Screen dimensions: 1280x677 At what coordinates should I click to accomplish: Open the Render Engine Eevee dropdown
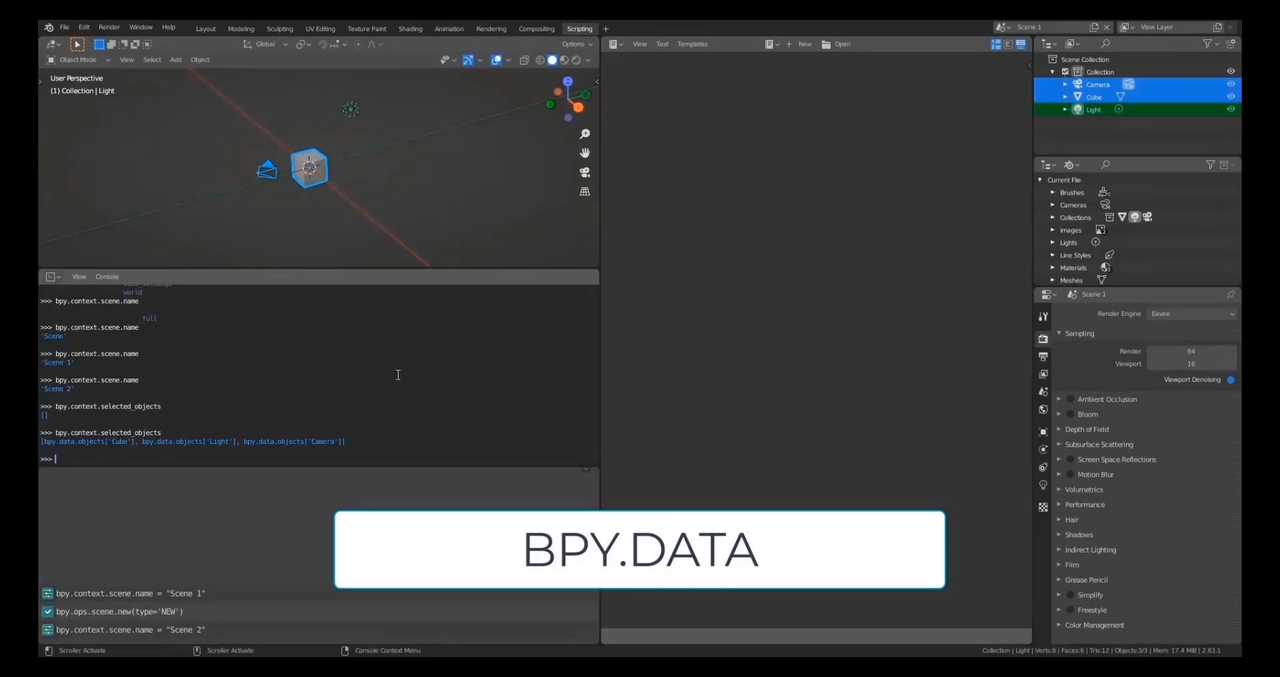(x=1192, y=314)
